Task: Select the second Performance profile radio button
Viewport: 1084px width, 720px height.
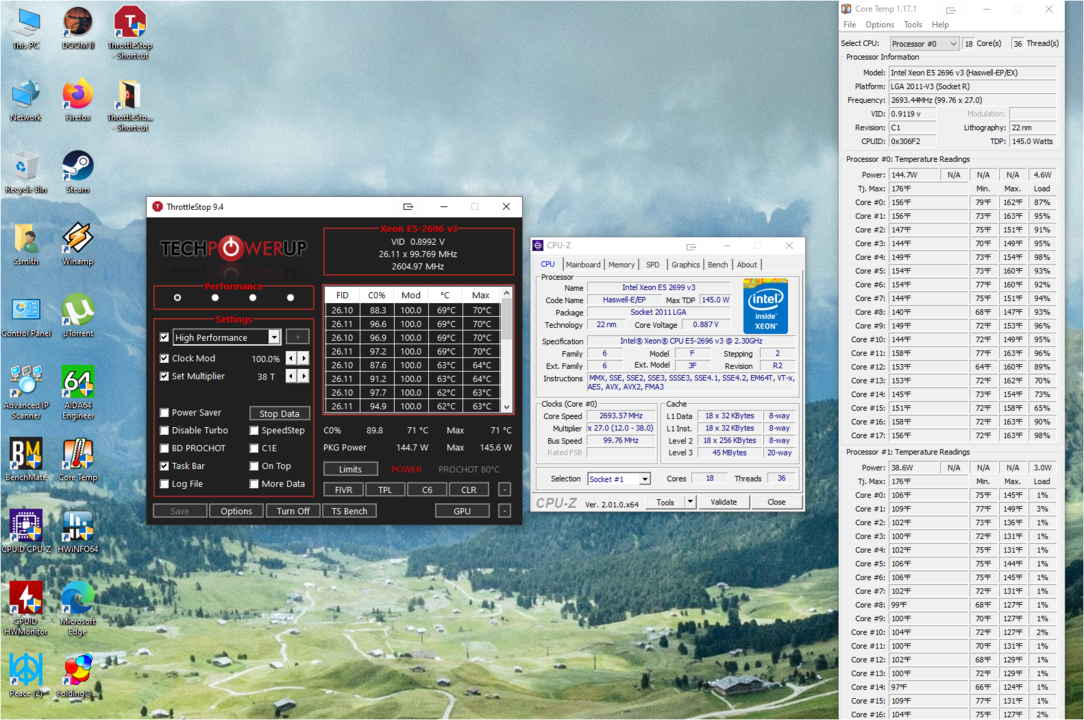Action: click(215, 298)
